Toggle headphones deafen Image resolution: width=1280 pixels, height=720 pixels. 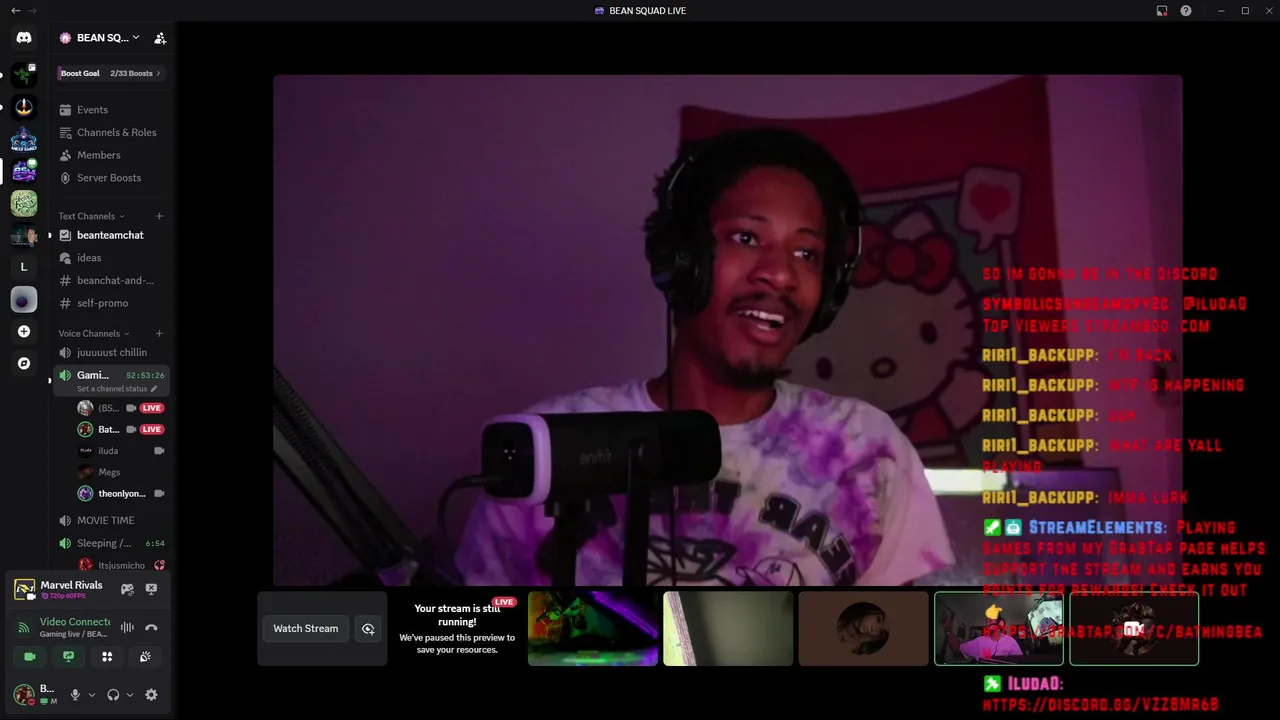113,695
